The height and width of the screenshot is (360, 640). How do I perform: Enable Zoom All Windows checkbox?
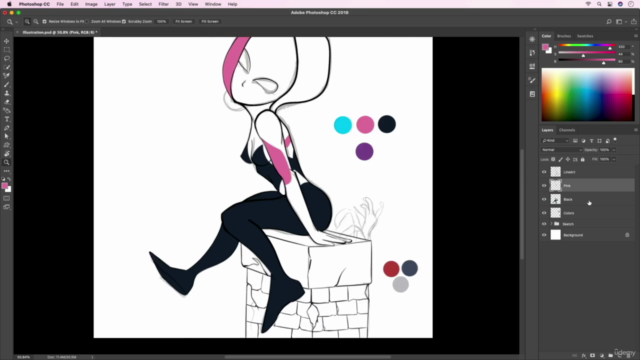pyautogui.click(x=87, y=22)
